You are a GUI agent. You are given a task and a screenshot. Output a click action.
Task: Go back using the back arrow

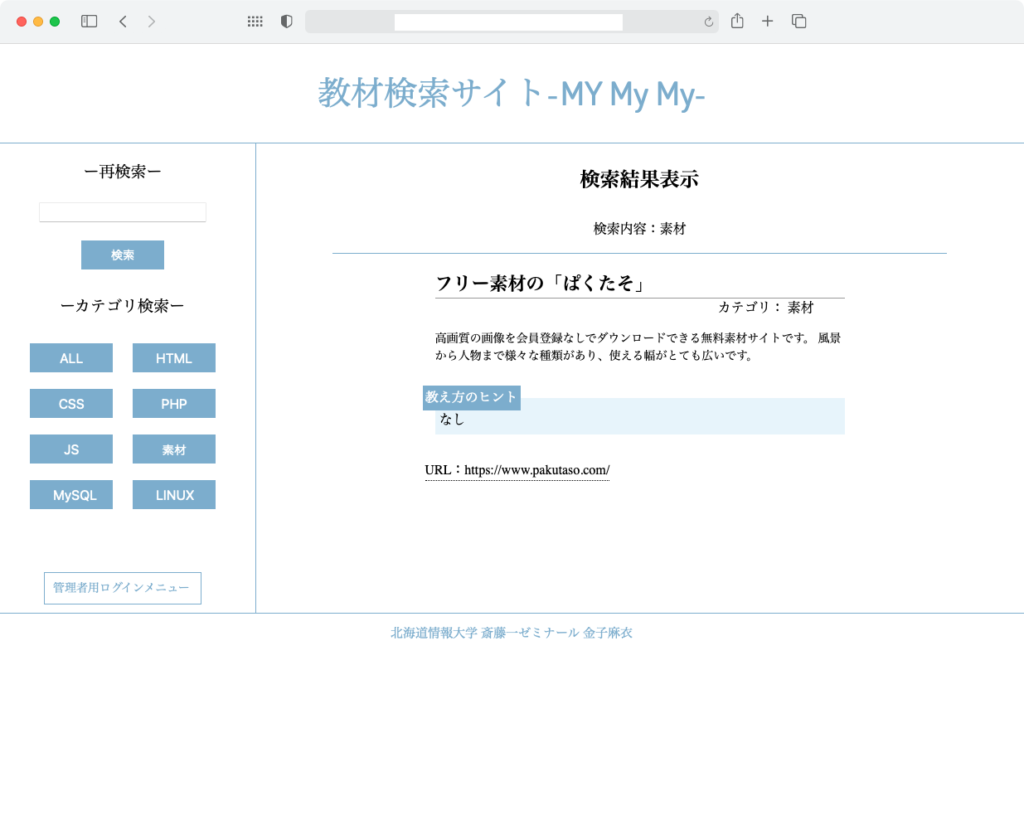coord(122,21)
